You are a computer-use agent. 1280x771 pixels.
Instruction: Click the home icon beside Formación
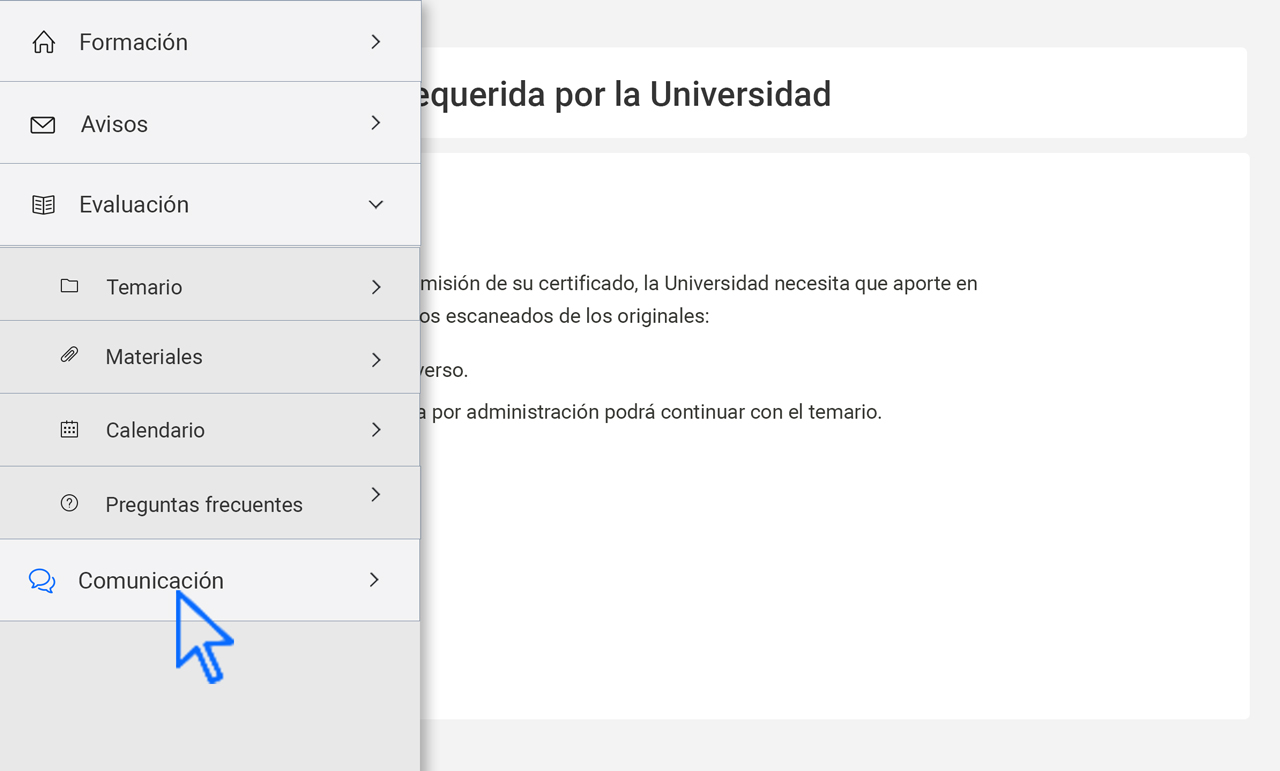43,42
